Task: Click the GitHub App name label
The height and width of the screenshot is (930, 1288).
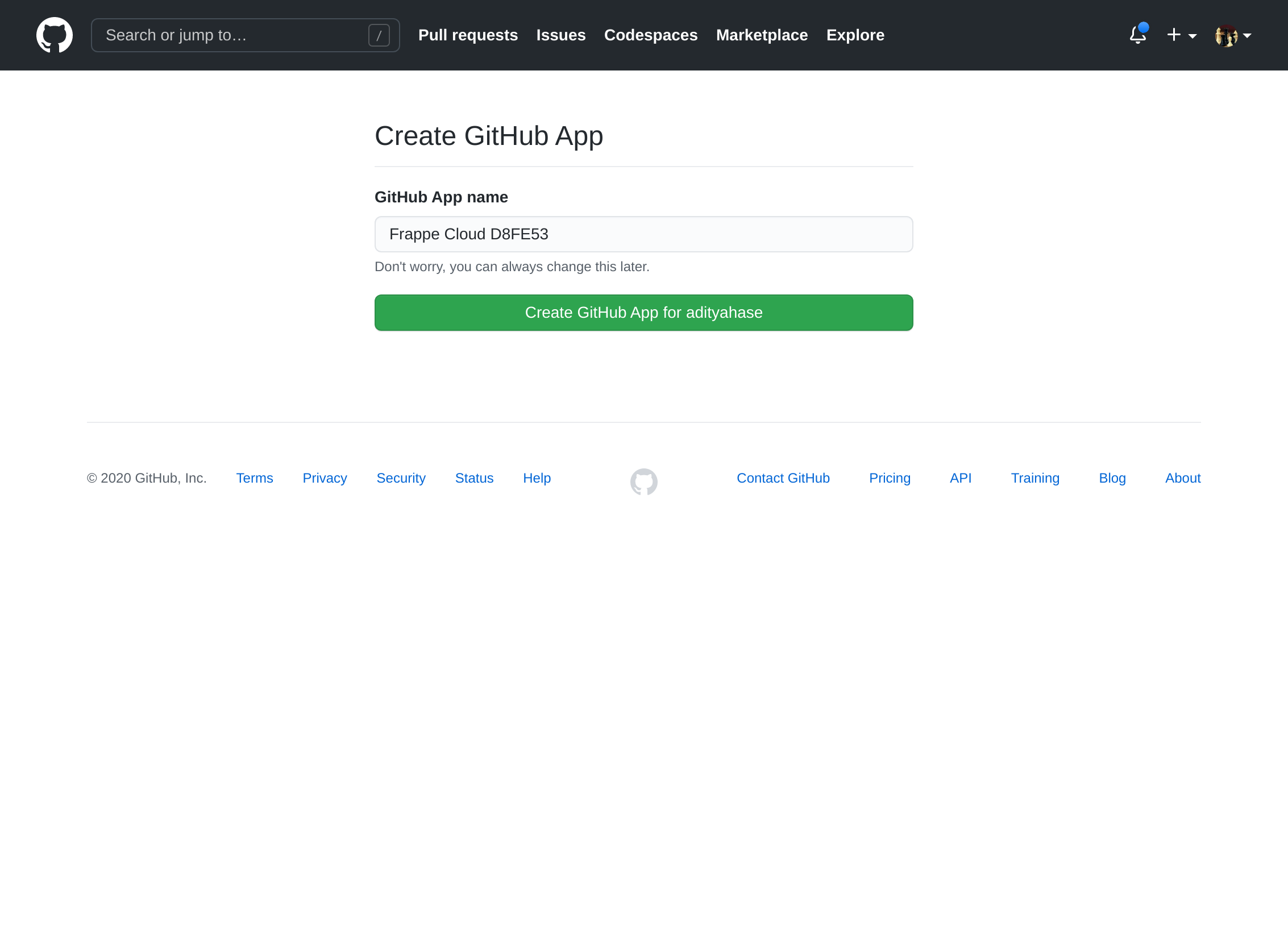Action: (441, 197)
